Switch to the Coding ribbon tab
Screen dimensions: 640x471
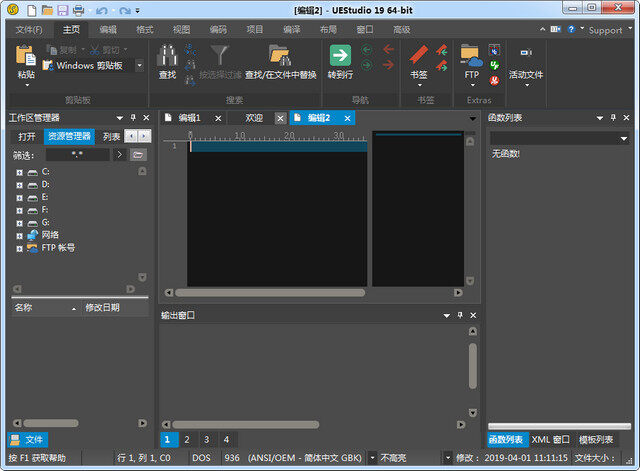coord(218,30)
